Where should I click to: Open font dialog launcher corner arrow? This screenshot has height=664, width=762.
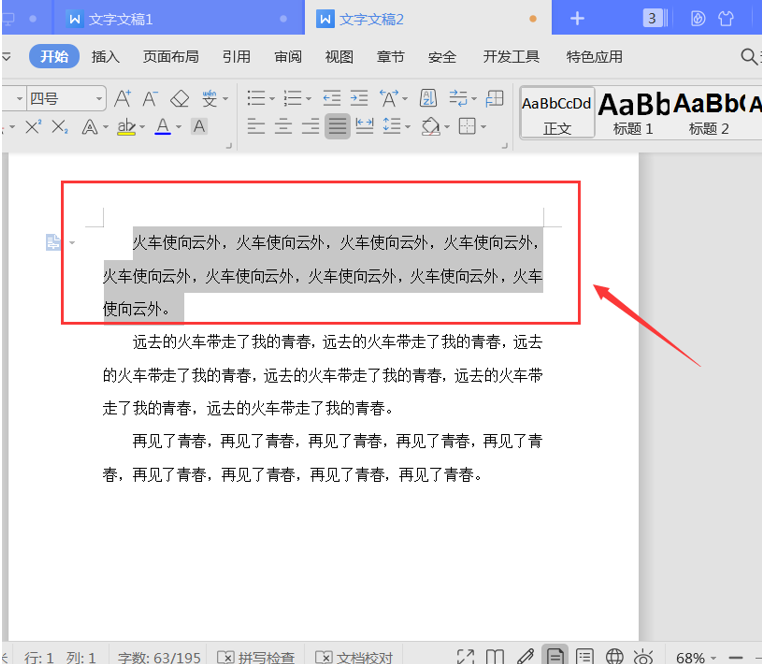[x=229, y=145]
